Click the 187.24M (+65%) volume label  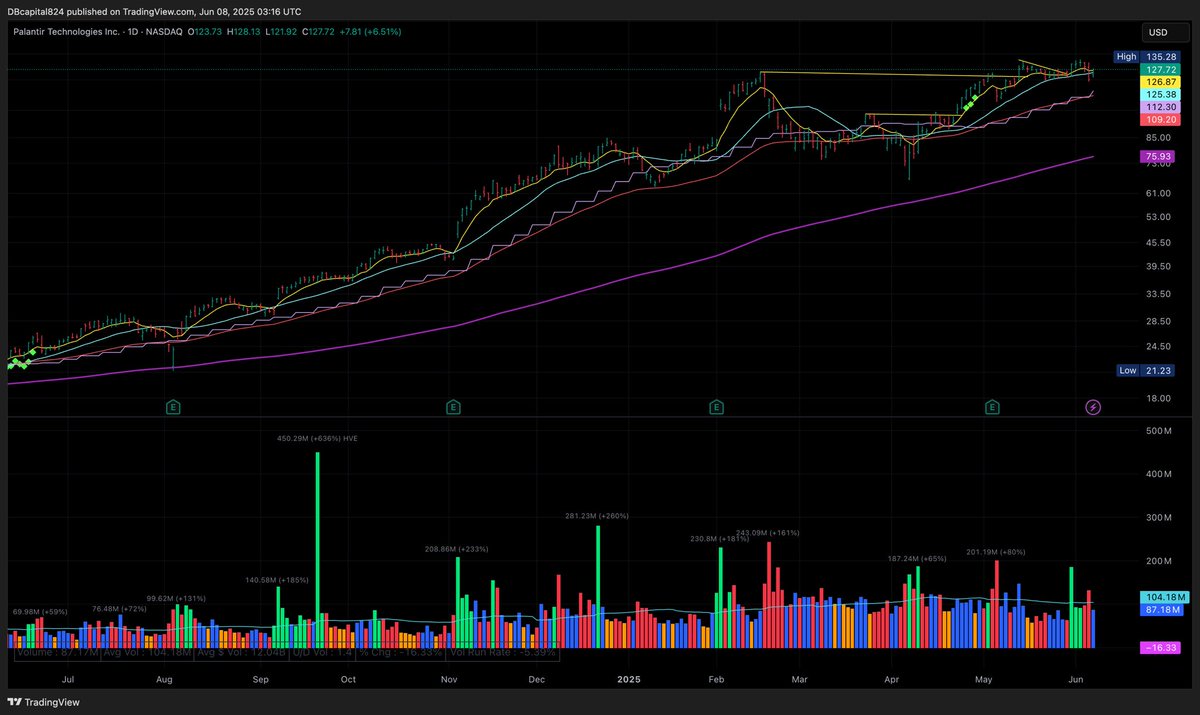pos(917,558)
